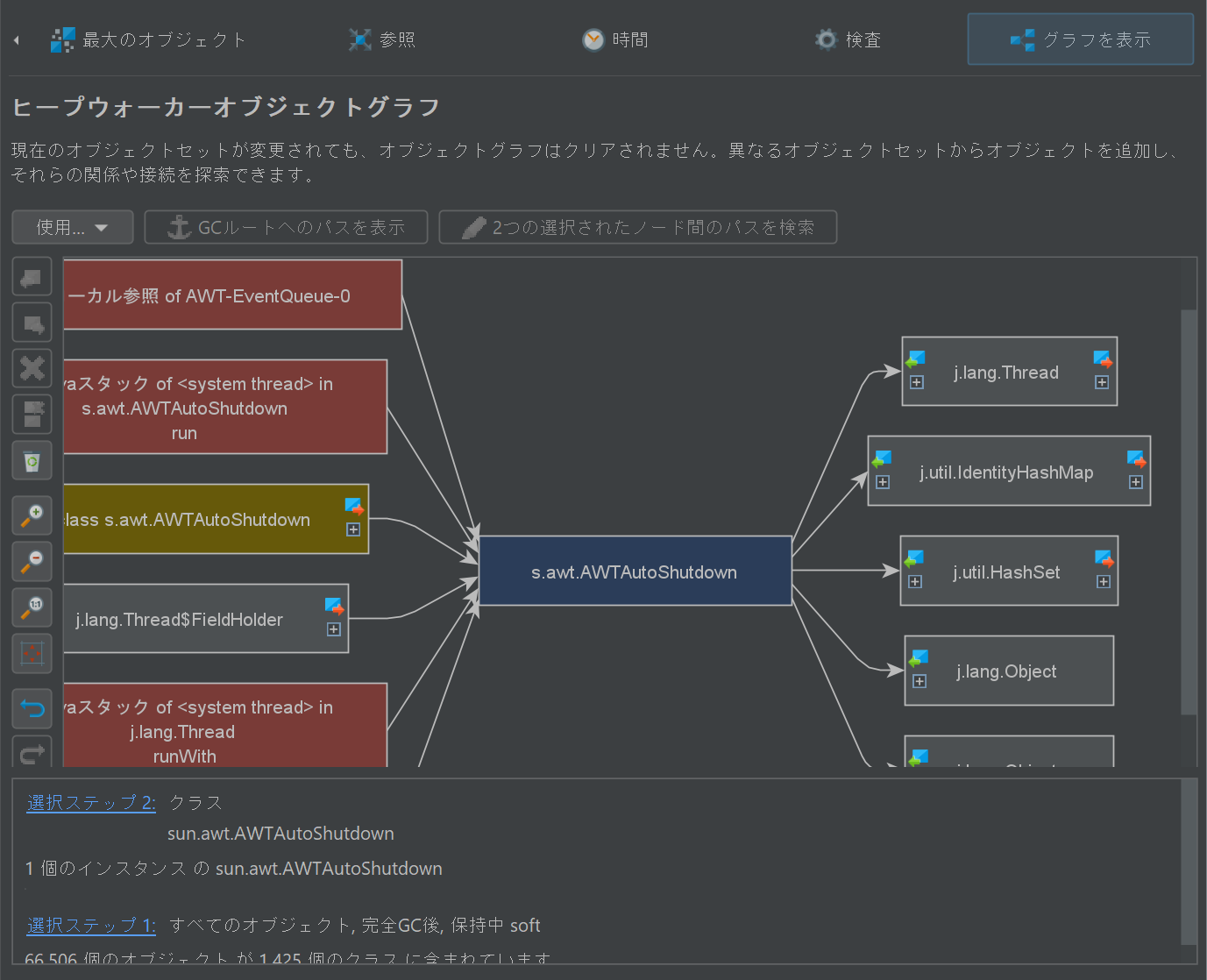Zoom out of the object graph

(32, 561)
